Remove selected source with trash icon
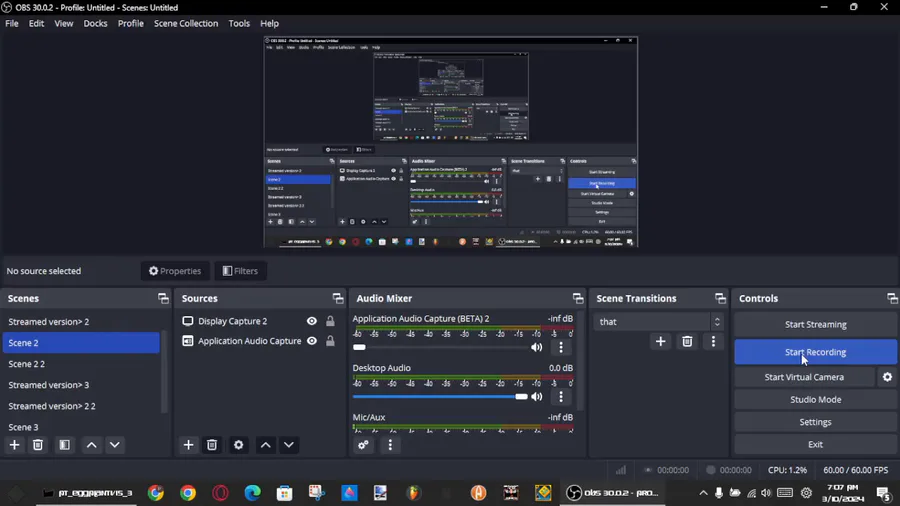This screenshot has height=506, width=900. tap(212, 445)
